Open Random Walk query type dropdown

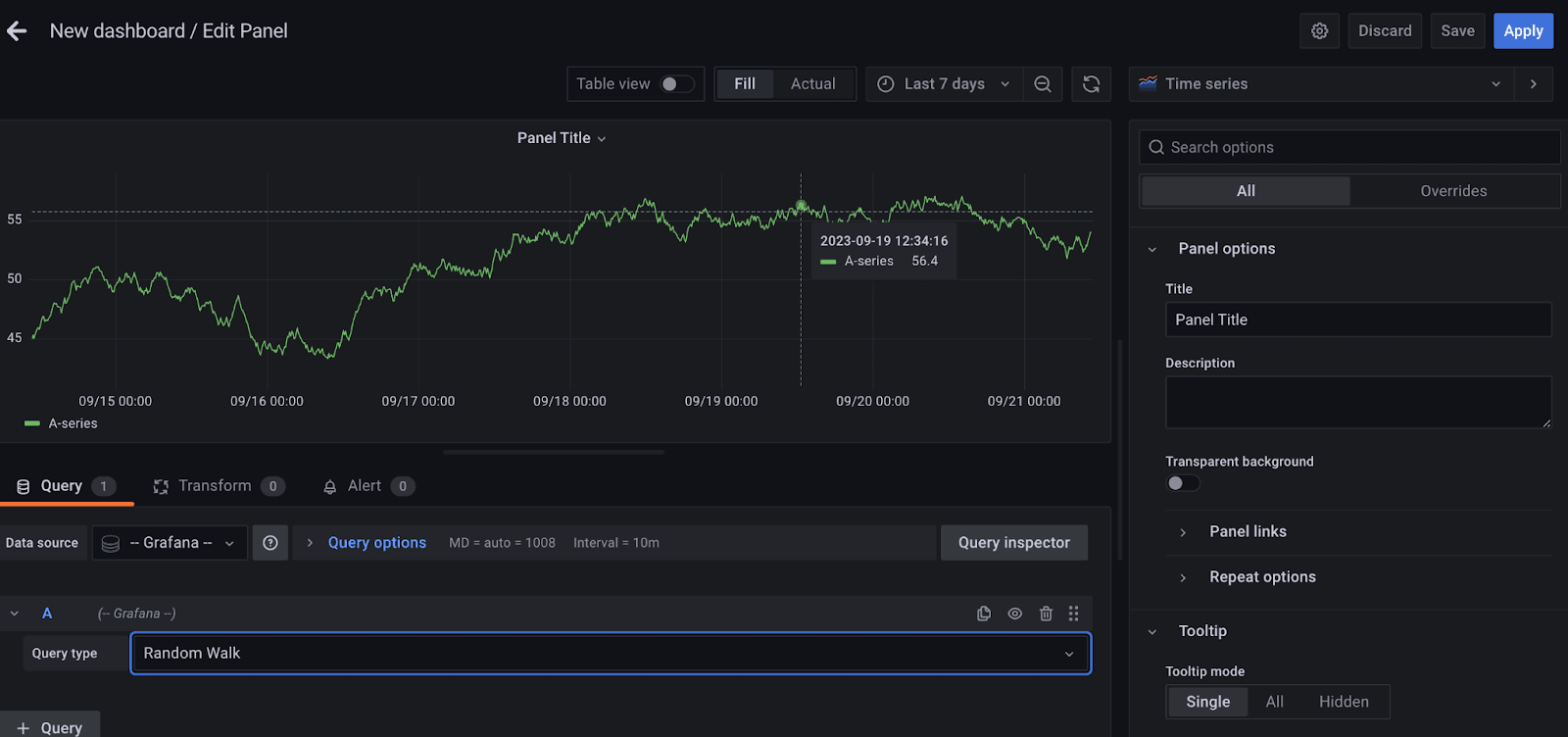[x=611, y=654]
